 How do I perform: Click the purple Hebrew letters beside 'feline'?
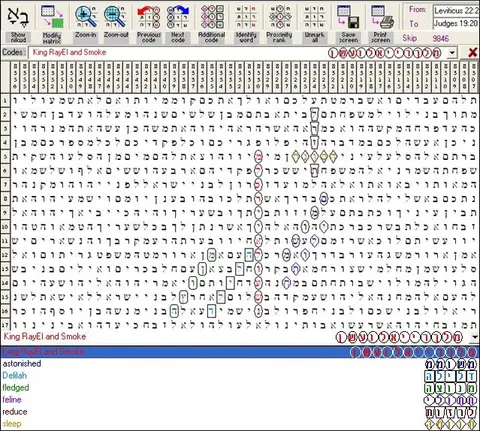(x=451, y=400)
